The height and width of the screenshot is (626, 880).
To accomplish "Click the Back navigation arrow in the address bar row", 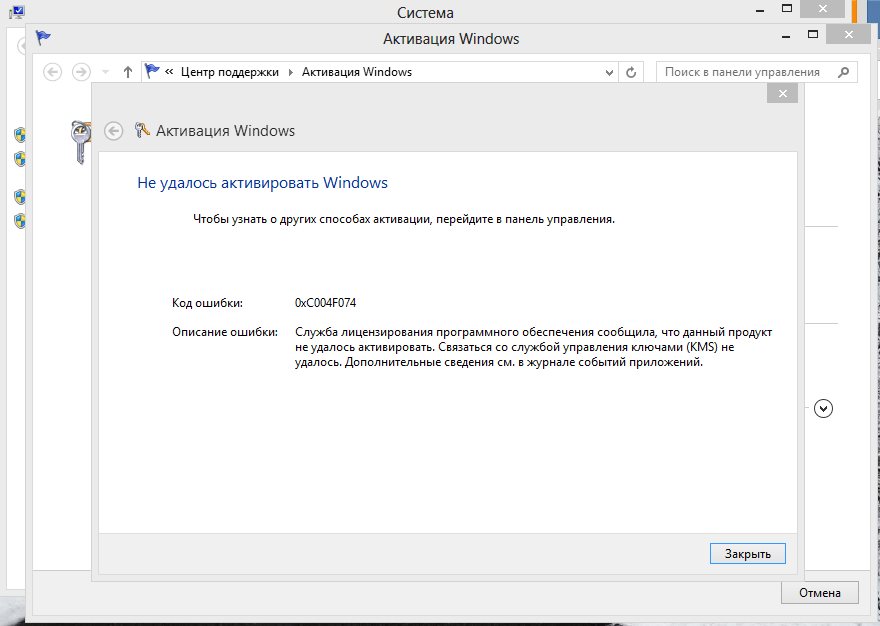I will point(52,72).
